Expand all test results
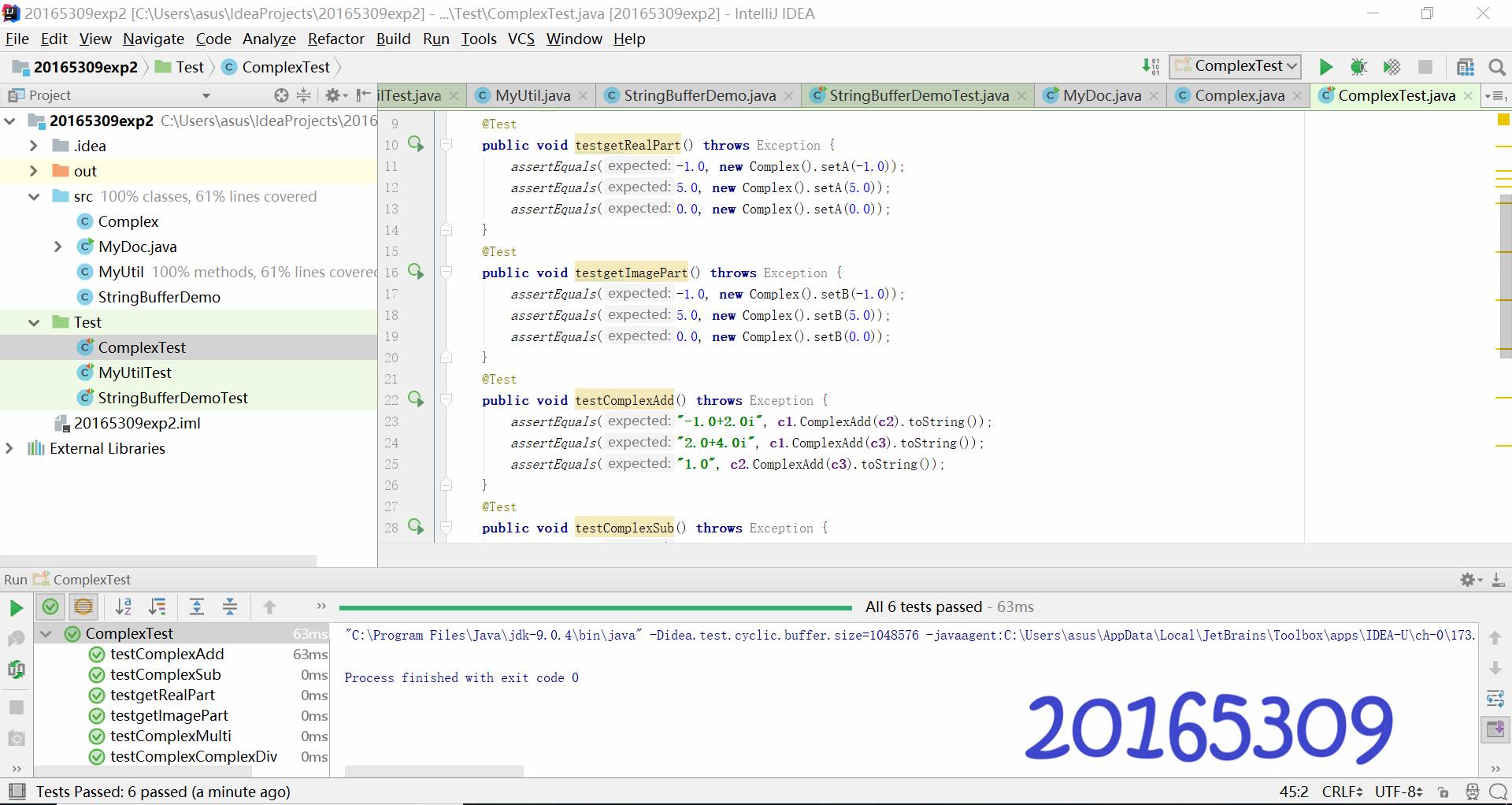1512x805 pixels. (197, 607)
